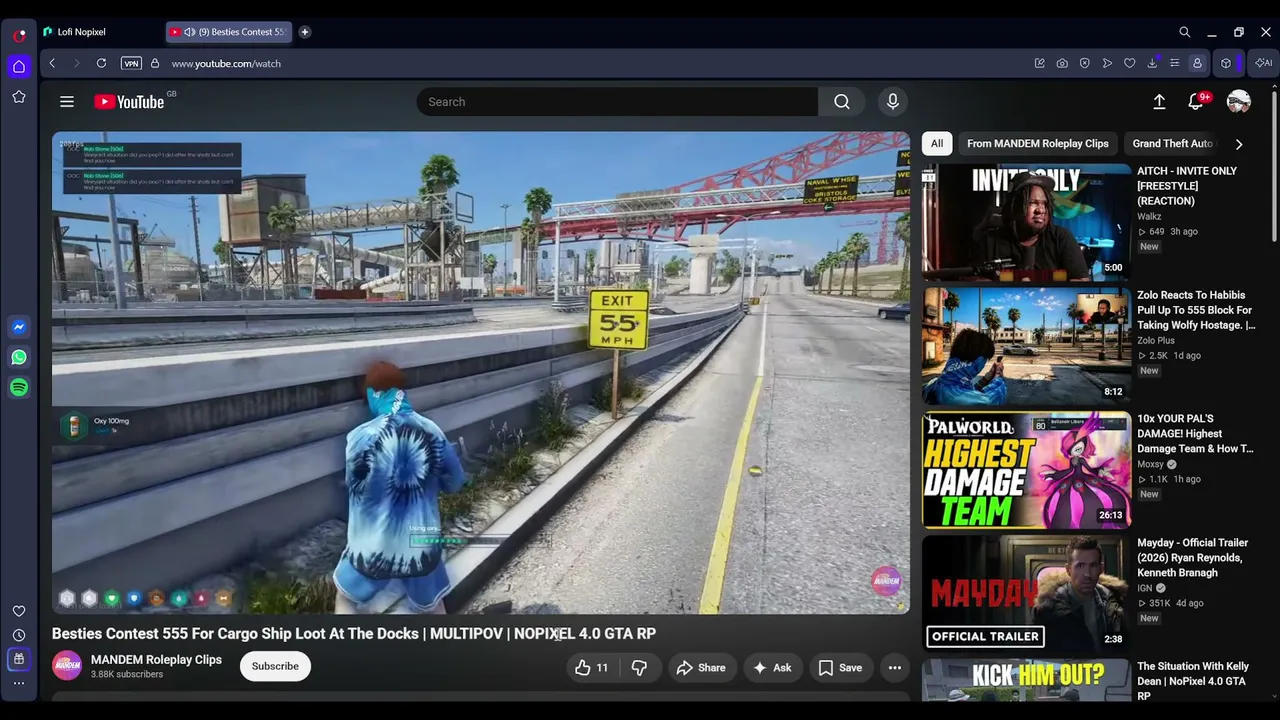1280x720 pixels.
Task: Select the All filter chip
Action: (x=937, y=143)
